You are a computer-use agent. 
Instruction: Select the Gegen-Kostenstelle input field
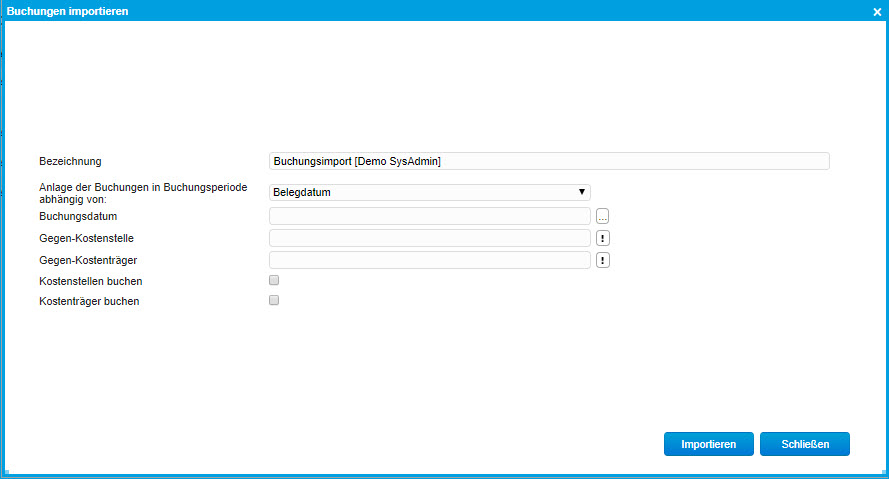(430, 238)
